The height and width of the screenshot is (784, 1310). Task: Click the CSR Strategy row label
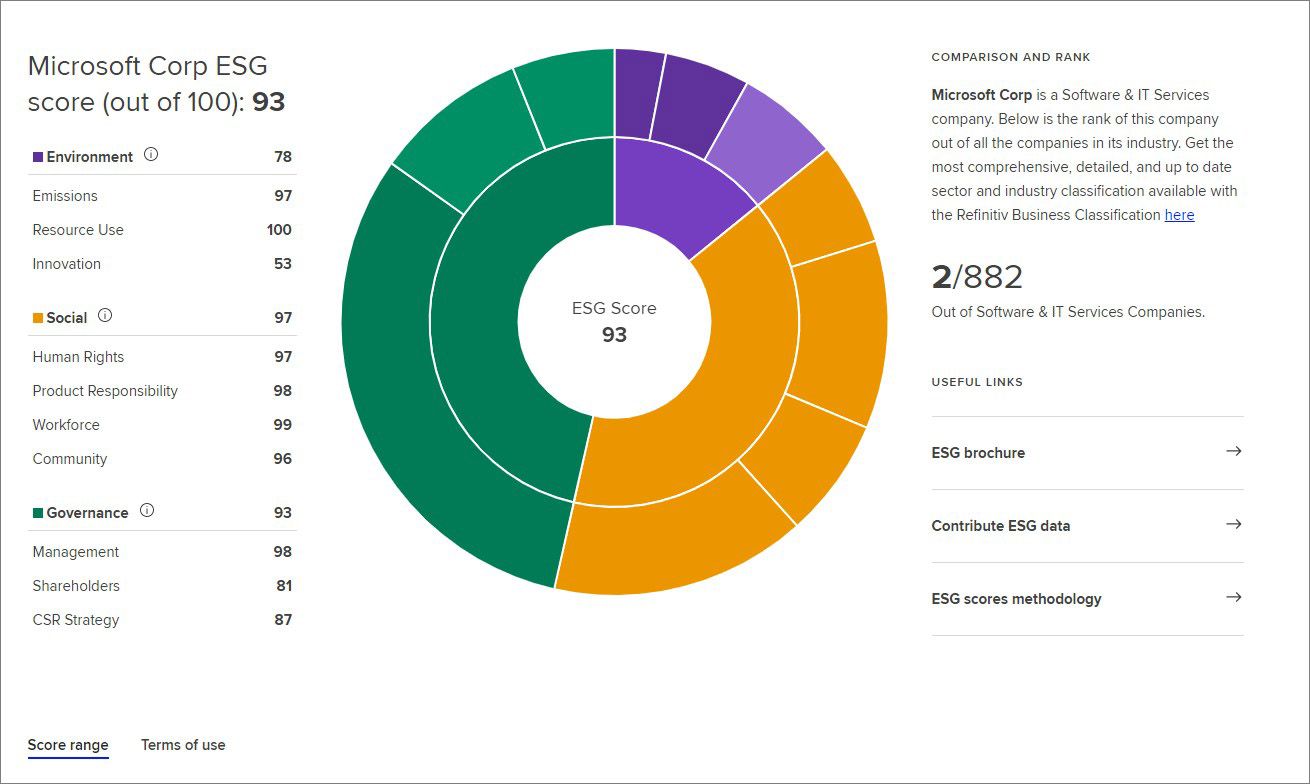pos(76,620)
